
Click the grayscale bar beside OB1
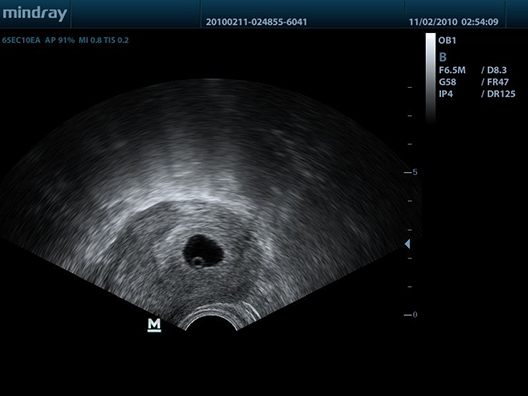tap(430, 78)
